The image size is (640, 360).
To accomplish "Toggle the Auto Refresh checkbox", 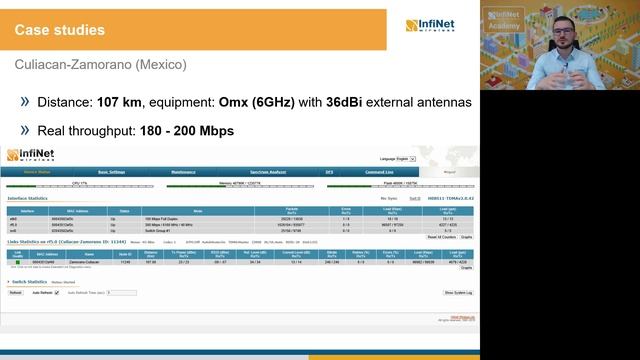I will point(57,293).
